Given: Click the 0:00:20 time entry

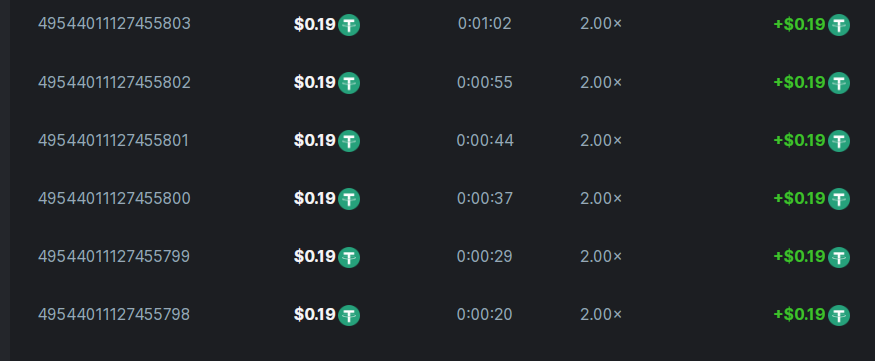Looking at the screenshot, I should (484, 315).
